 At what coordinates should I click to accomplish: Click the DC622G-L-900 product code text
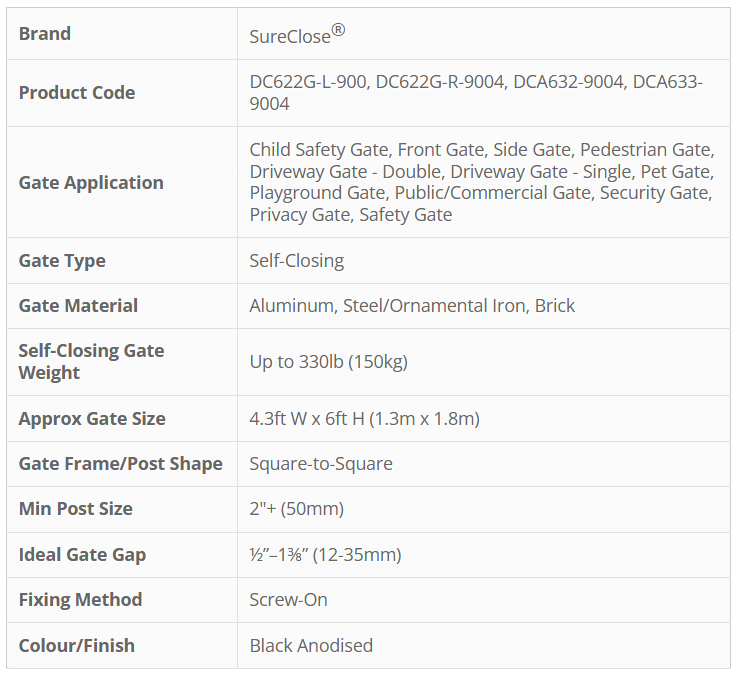309,82
